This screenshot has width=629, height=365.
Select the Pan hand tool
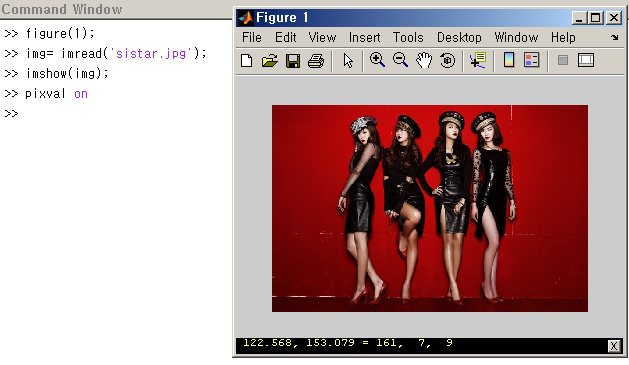click(x=424, y=61)
